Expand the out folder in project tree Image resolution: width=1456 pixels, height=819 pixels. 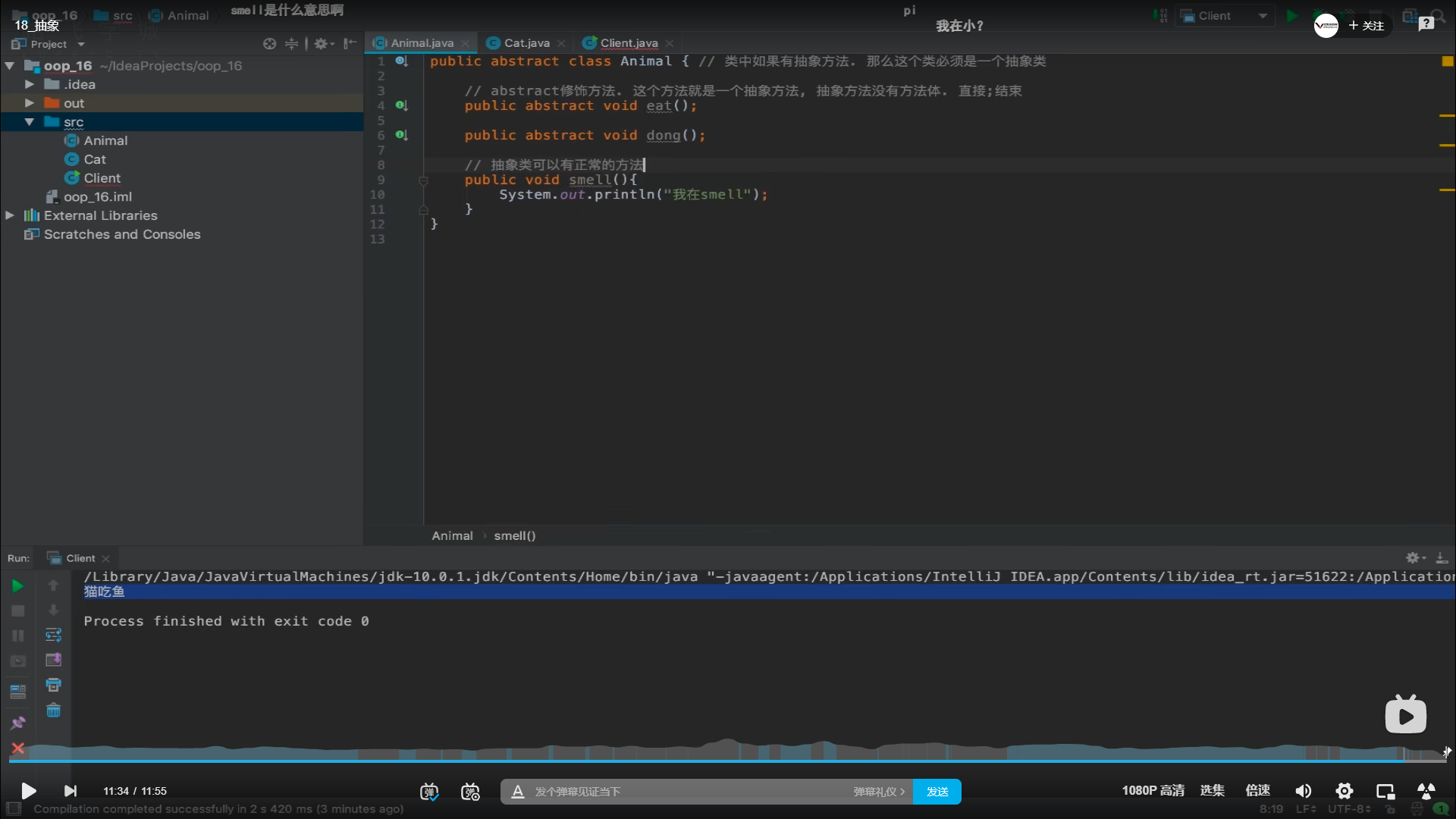tap(29, 103)
